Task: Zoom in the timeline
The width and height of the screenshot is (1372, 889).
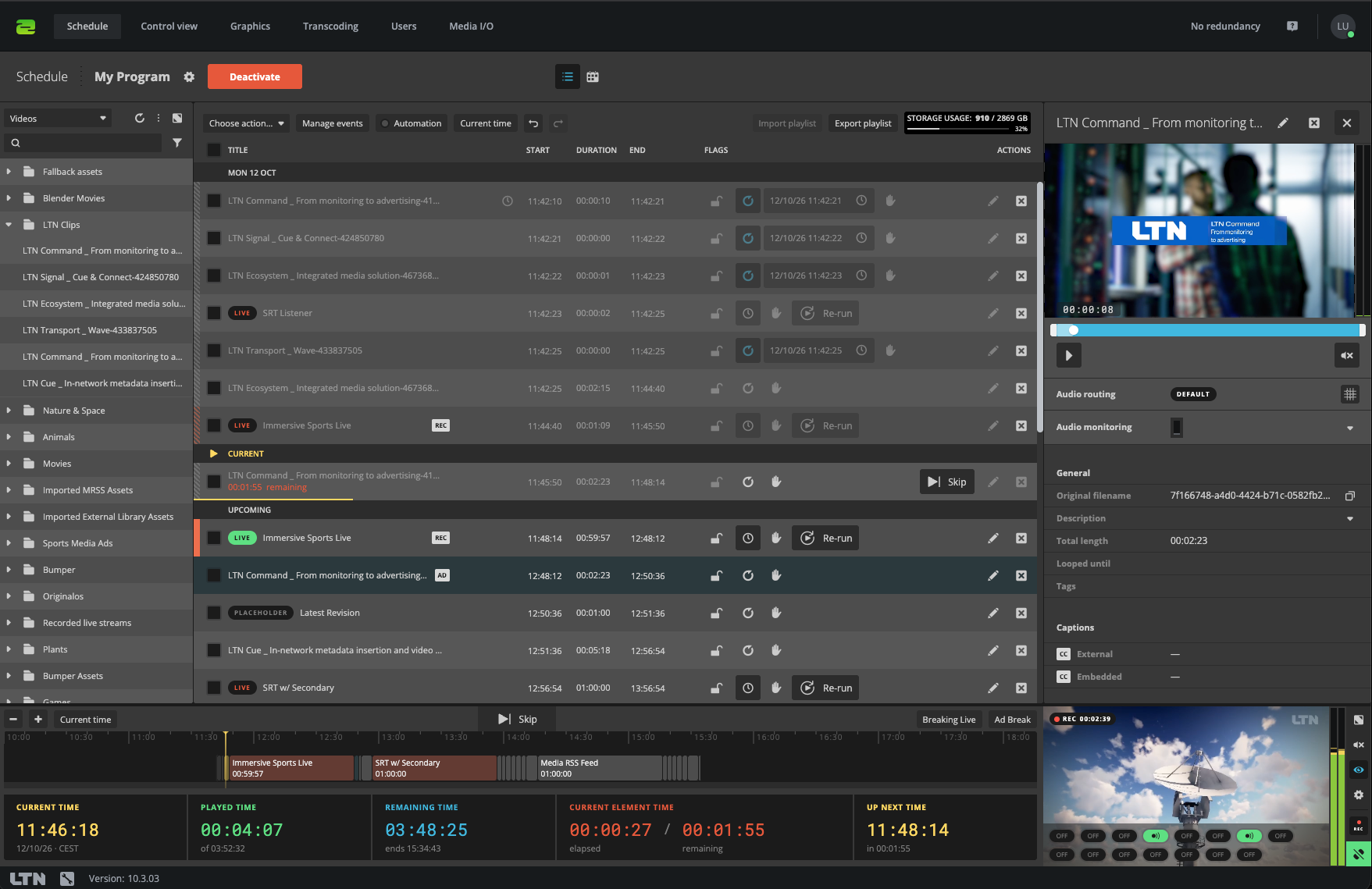Action: tap(37, 720)
